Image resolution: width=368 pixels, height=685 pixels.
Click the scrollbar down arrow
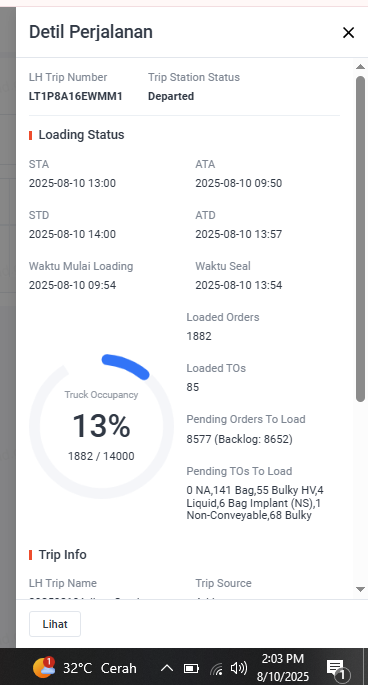pos(360,589)
